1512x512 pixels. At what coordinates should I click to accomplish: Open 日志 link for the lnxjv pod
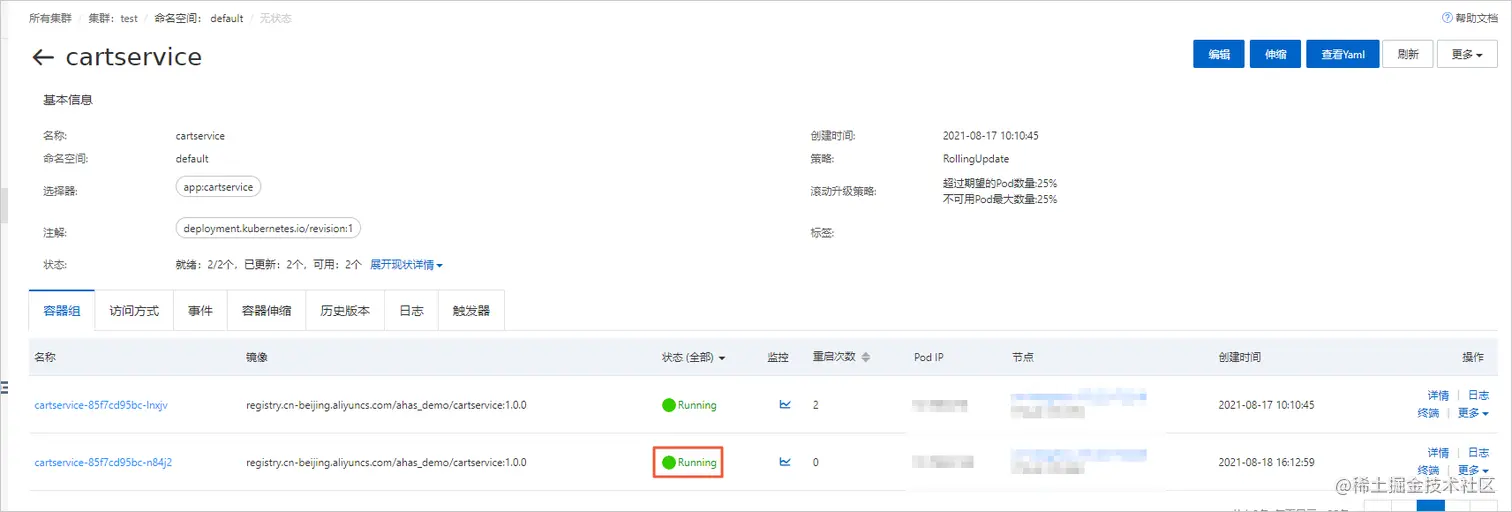click(1478, 396)
